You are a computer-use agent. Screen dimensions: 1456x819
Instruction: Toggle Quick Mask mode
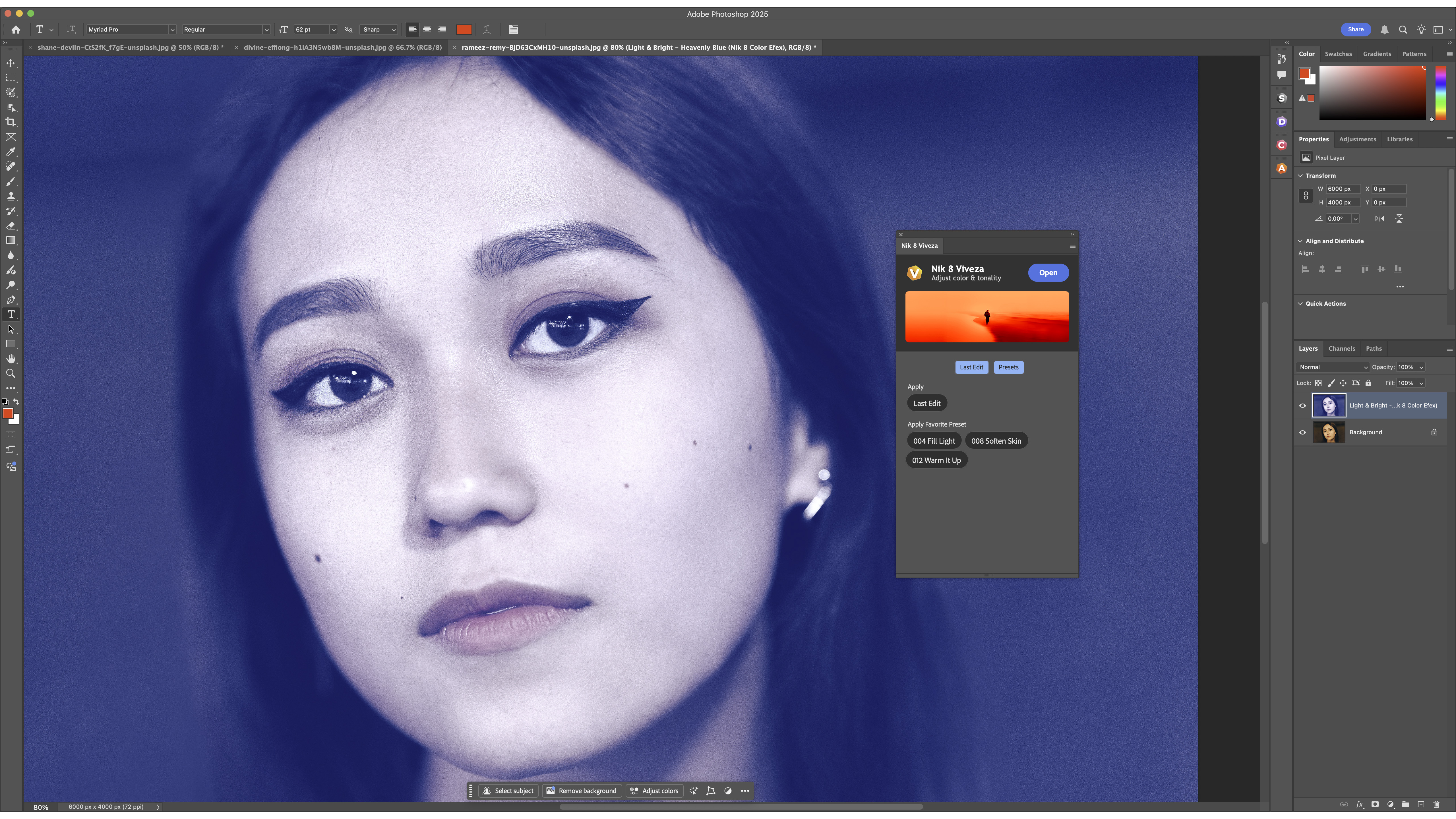pos(11,435)
